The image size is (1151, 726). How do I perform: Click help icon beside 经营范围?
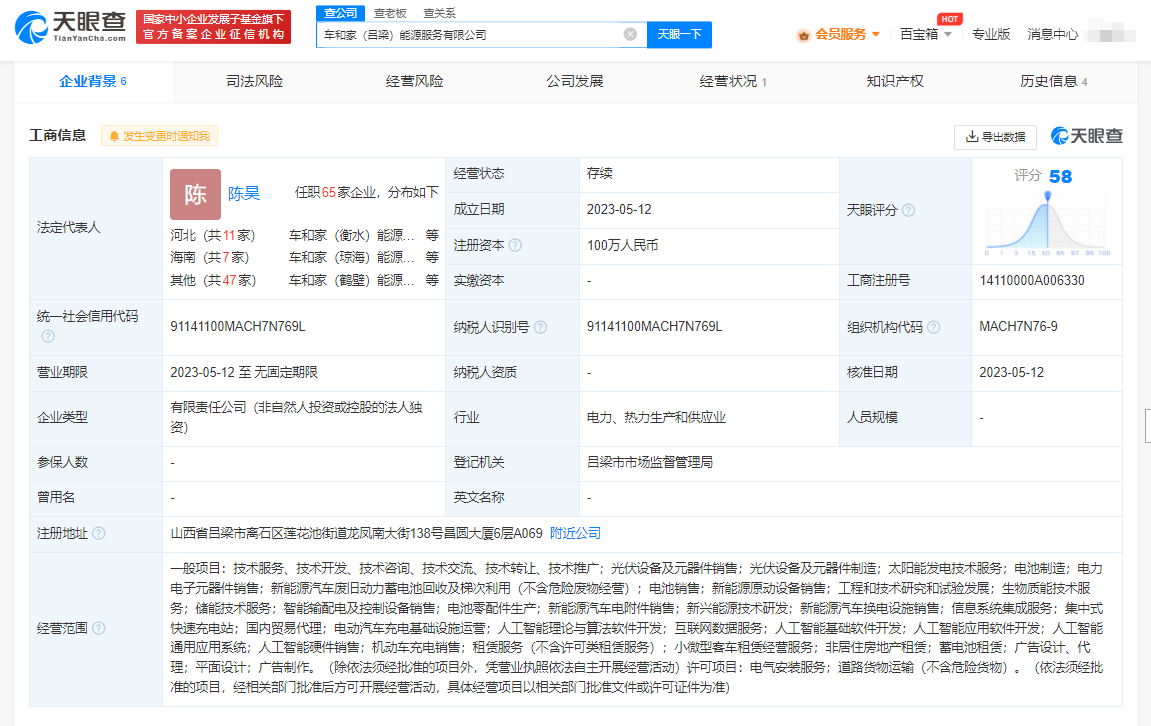pos(98,628)
